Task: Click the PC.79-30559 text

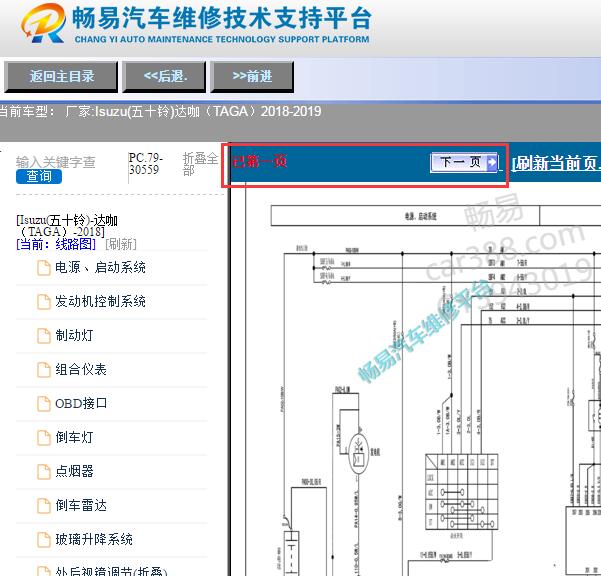Action: coord(145,164)
